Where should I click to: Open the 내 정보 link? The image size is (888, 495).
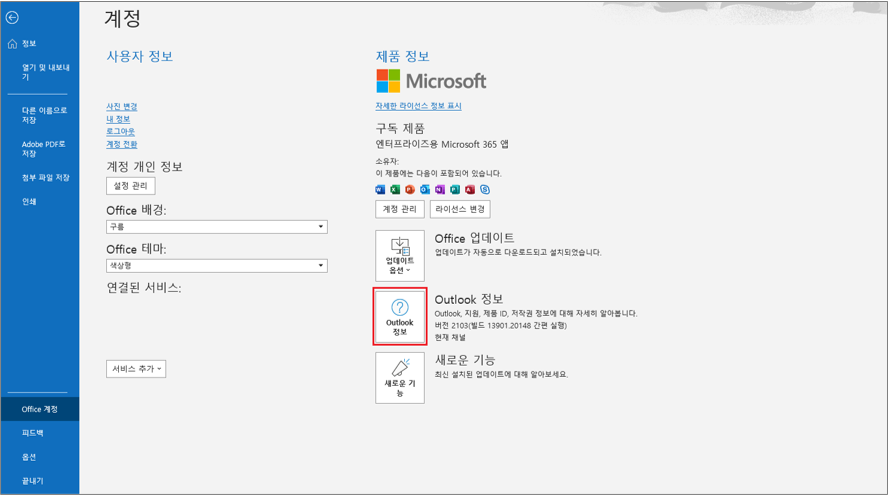click(x=118, y=119)
